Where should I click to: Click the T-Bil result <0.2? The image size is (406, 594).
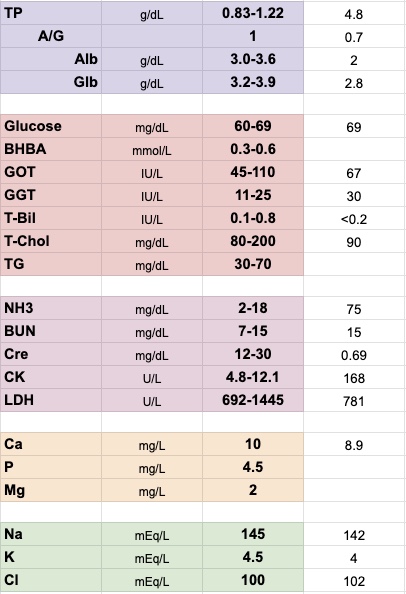(x=354, y=218)
